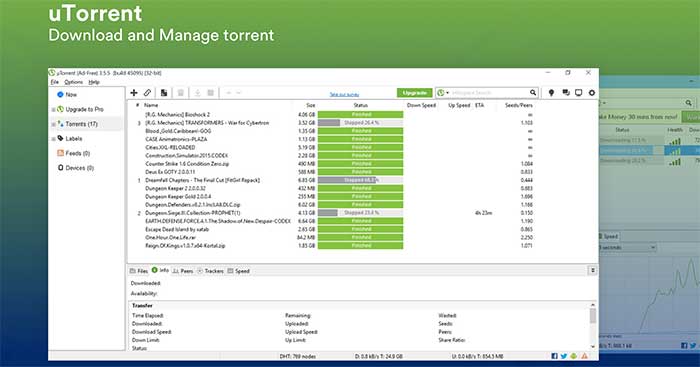Click the search magnifier icon in toolbar
This screenshot has width=700, height=367.
533,92
